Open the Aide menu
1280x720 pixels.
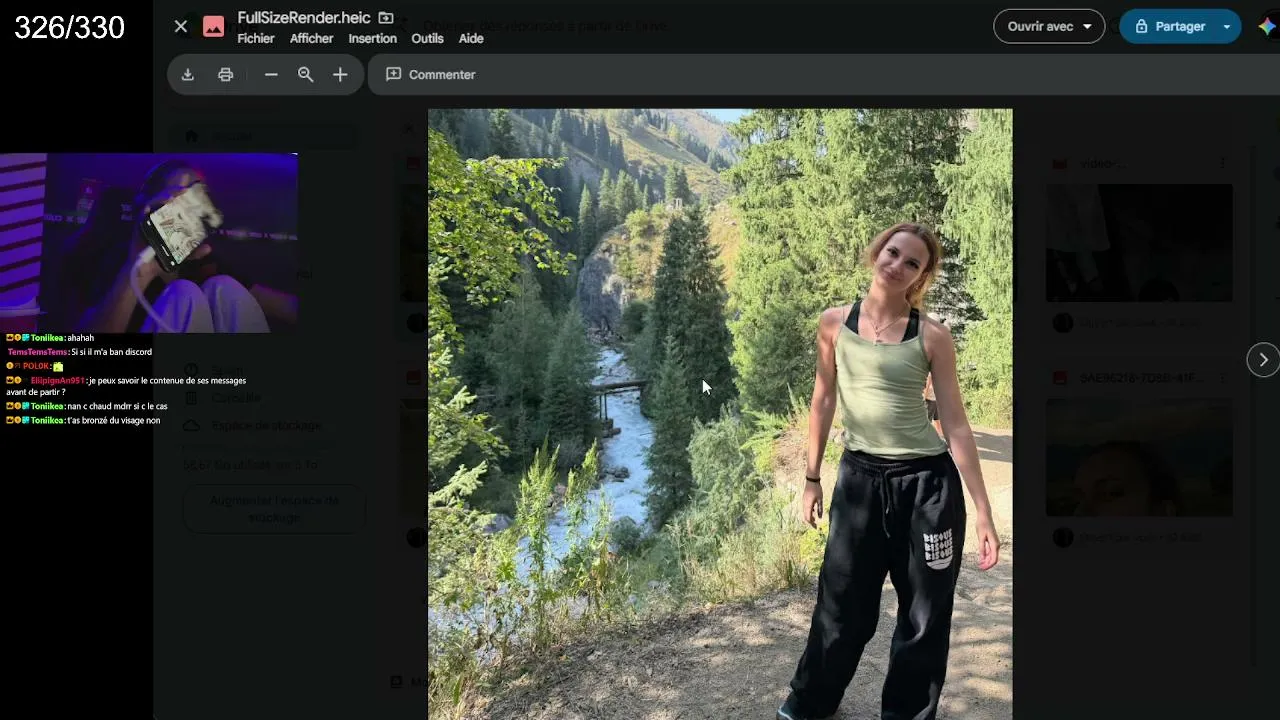tap(471, 39)
